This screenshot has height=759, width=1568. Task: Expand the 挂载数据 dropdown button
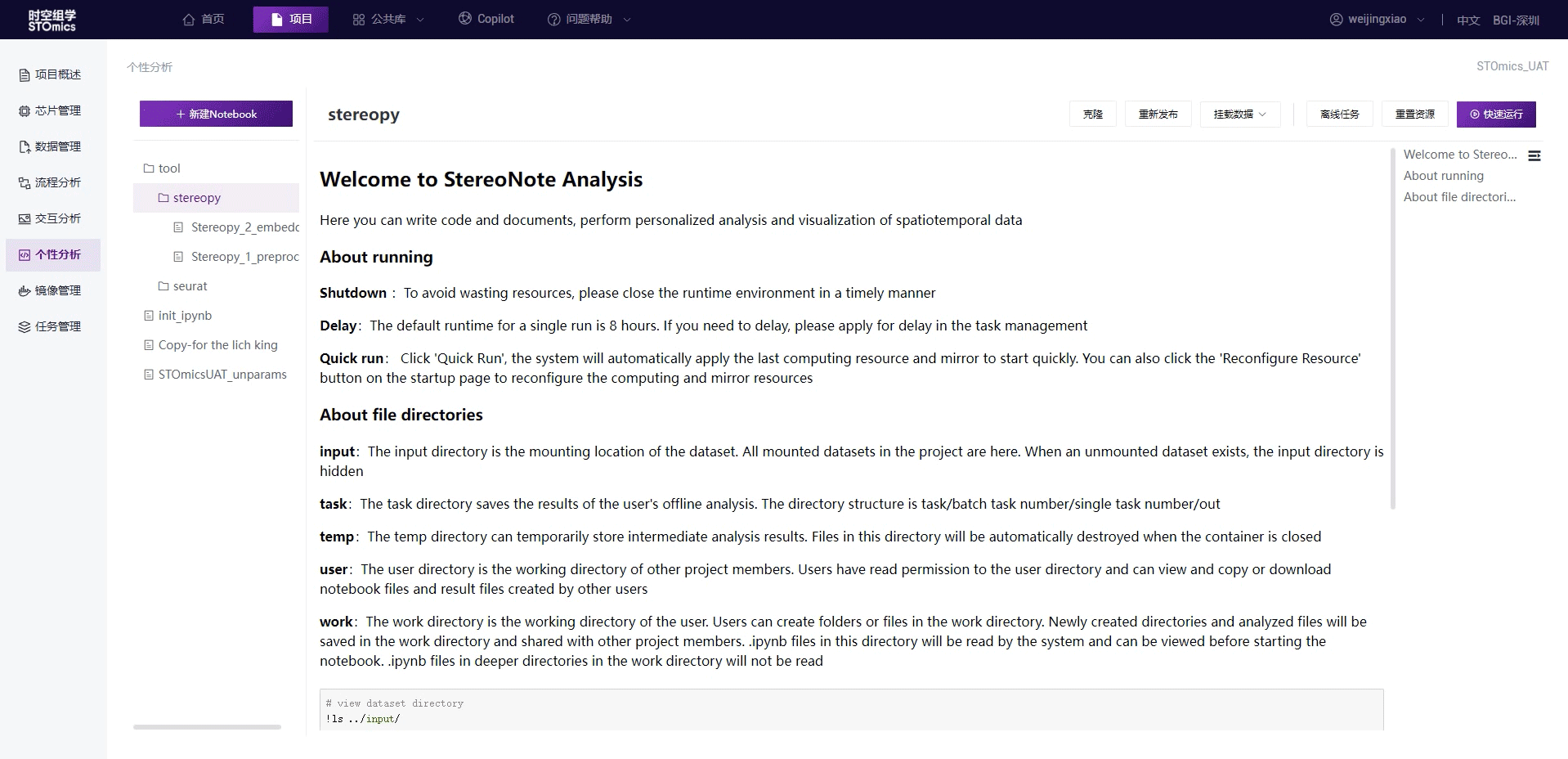pyautogui.click(x=1239, y=115)
